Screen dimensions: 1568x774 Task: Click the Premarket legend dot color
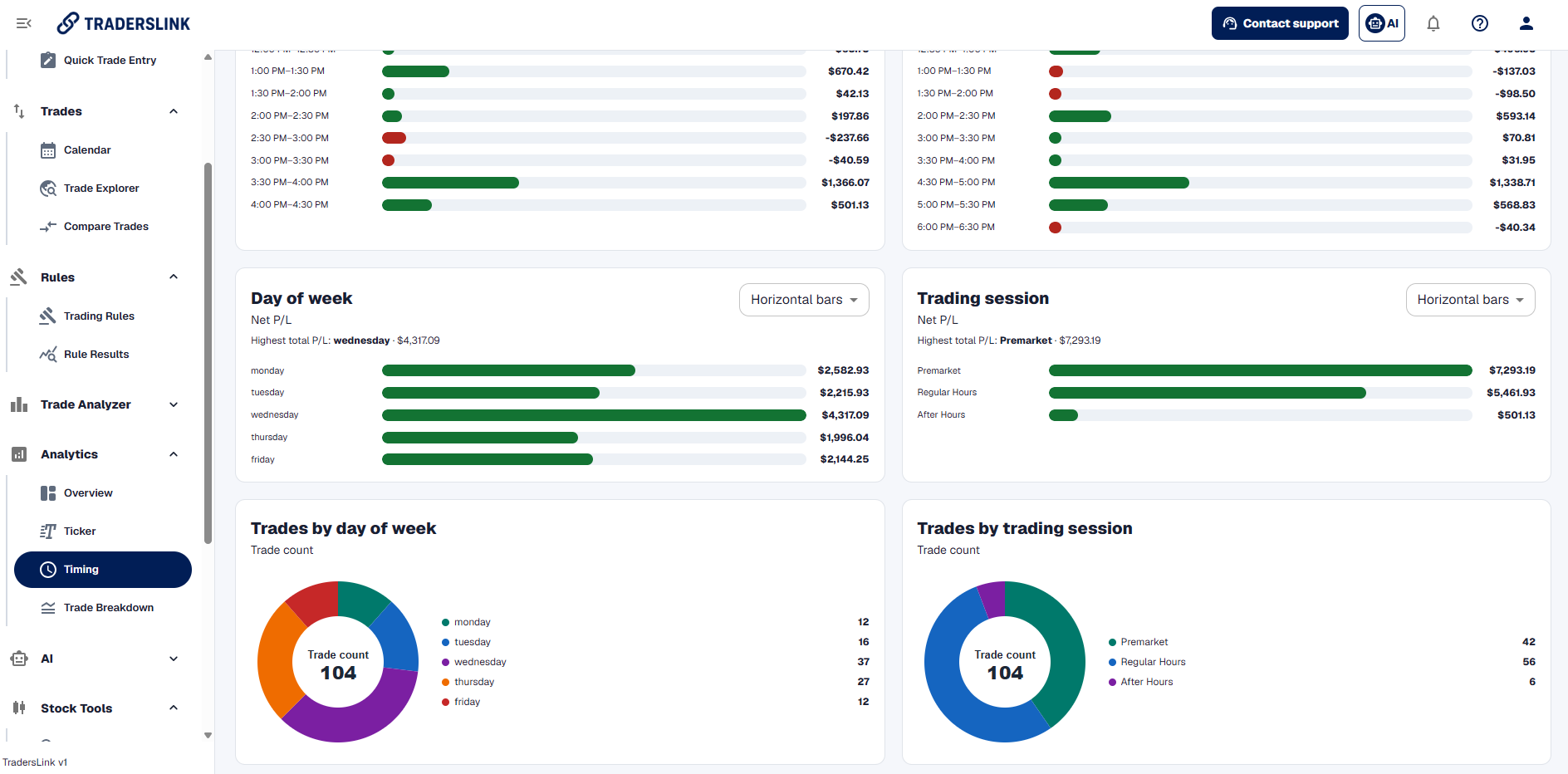[1112, 642]
